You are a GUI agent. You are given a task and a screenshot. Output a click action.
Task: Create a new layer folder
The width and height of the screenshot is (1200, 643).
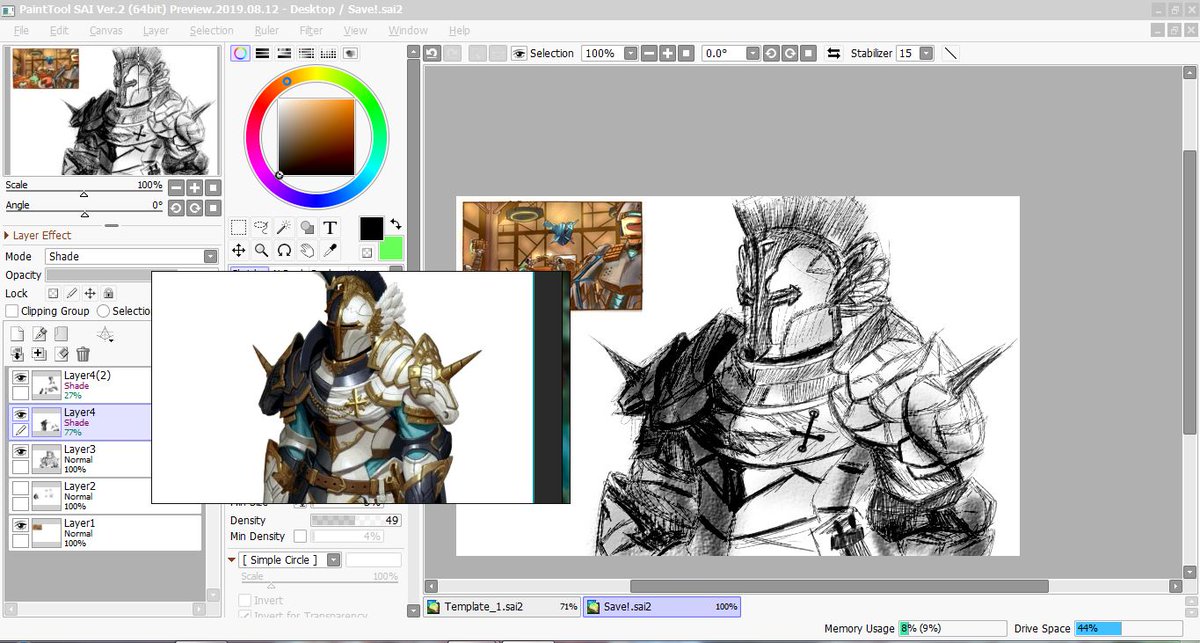click(61, 334)
